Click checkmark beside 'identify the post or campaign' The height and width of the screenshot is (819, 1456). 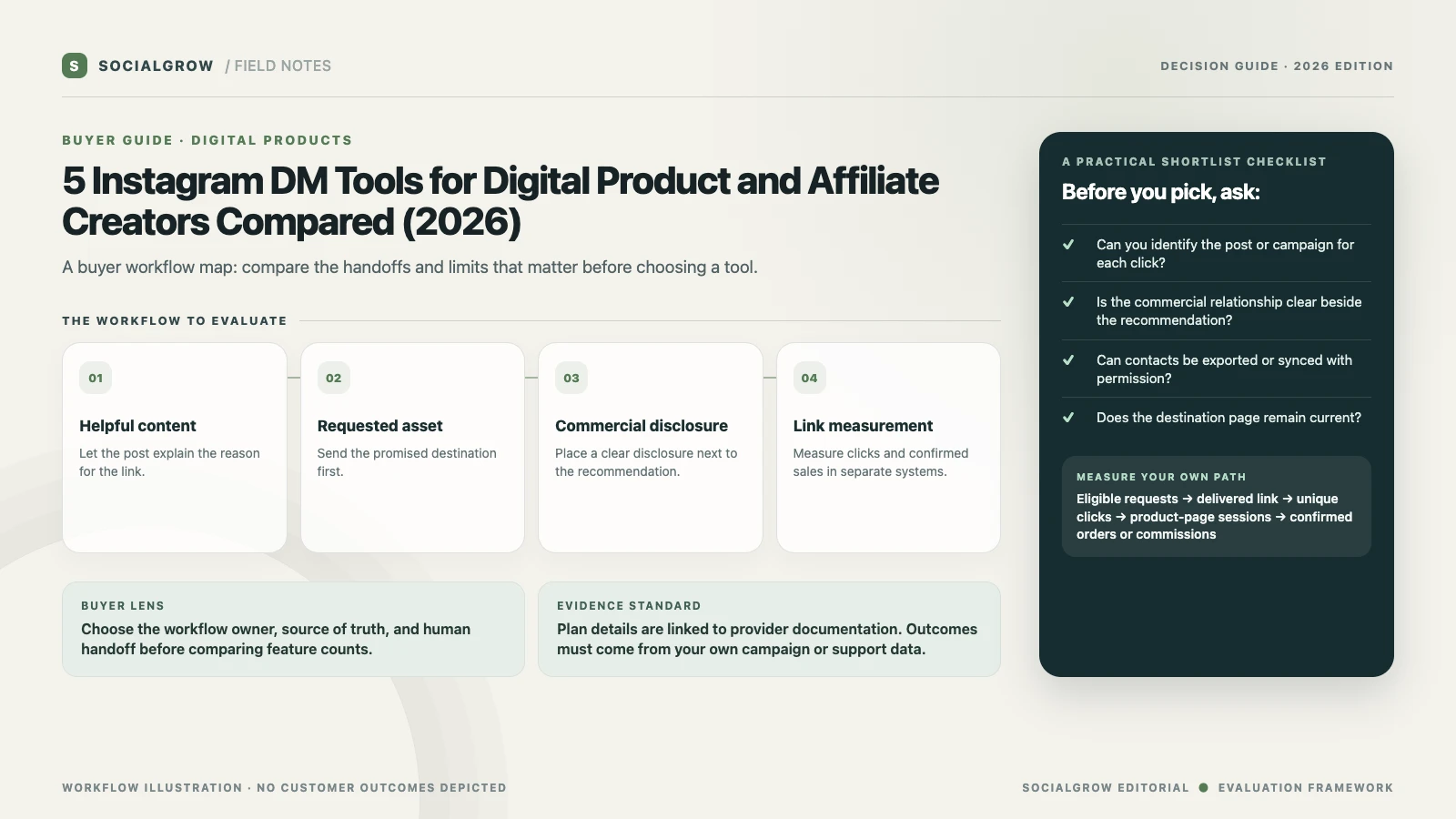coord(1068,244)
